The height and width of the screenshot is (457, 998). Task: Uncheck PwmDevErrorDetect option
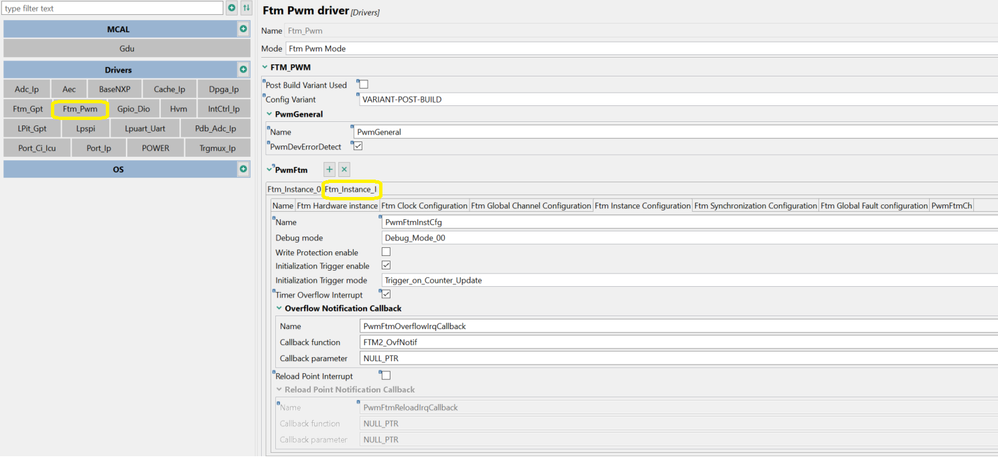point(357,146)
